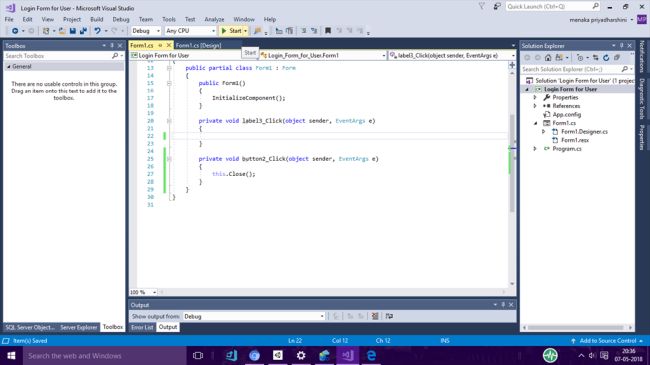Collapse the General group in Toolbox
The width and height of the screenshot is (650, 365).
[9, 66]
